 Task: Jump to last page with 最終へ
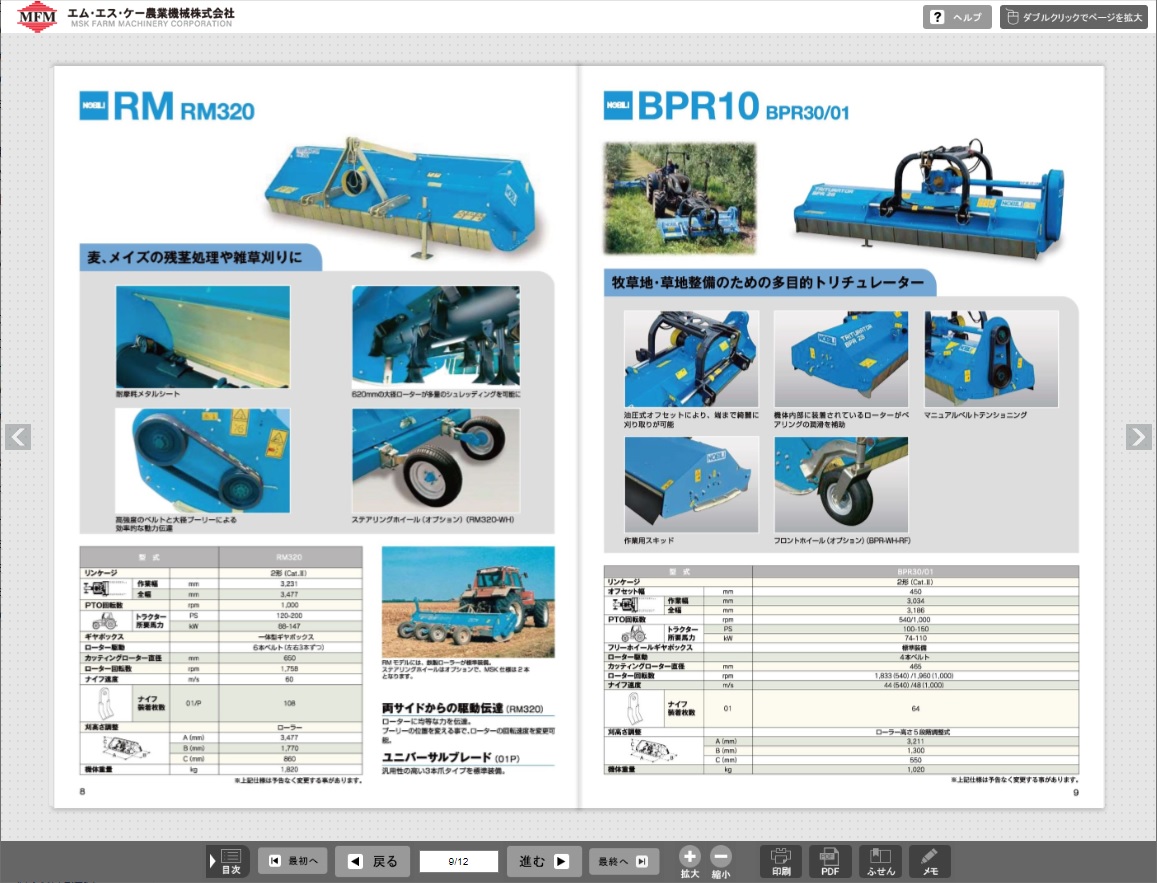(624, 861)
